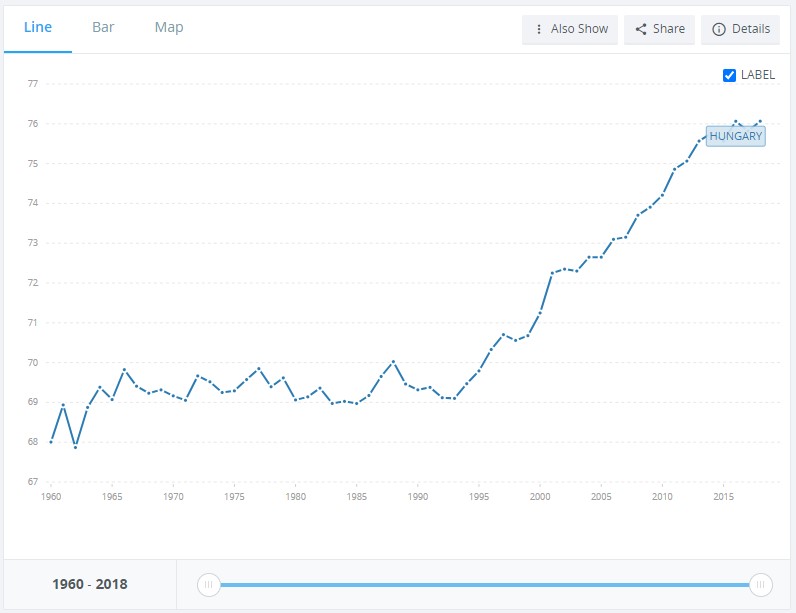This screenshot has width=796, height=613.
Task: Click the right handle of year range slider
Action: (761, 584)
